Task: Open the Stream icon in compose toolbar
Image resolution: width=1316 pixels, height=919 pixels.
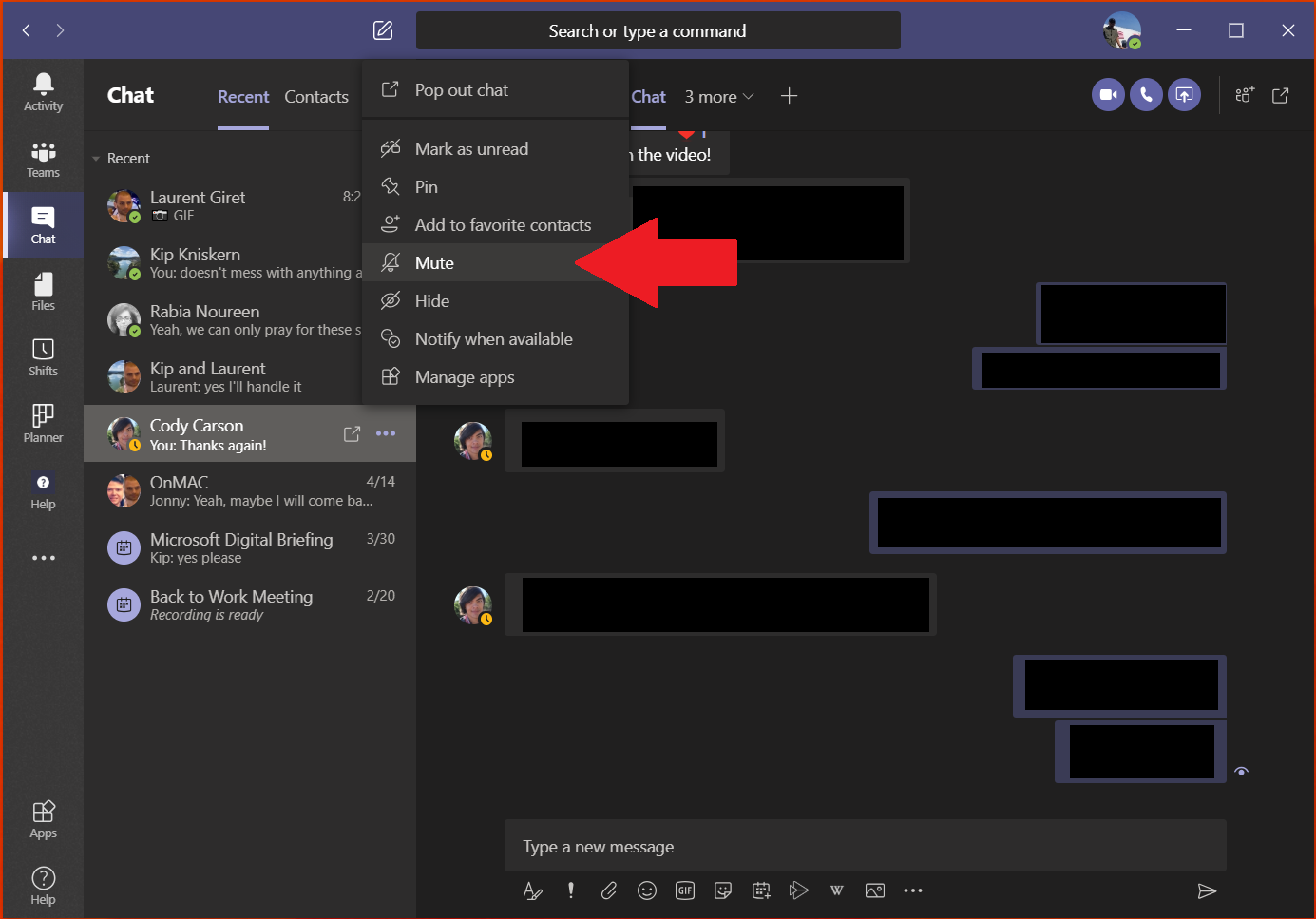Action: (x=799, y=890)
